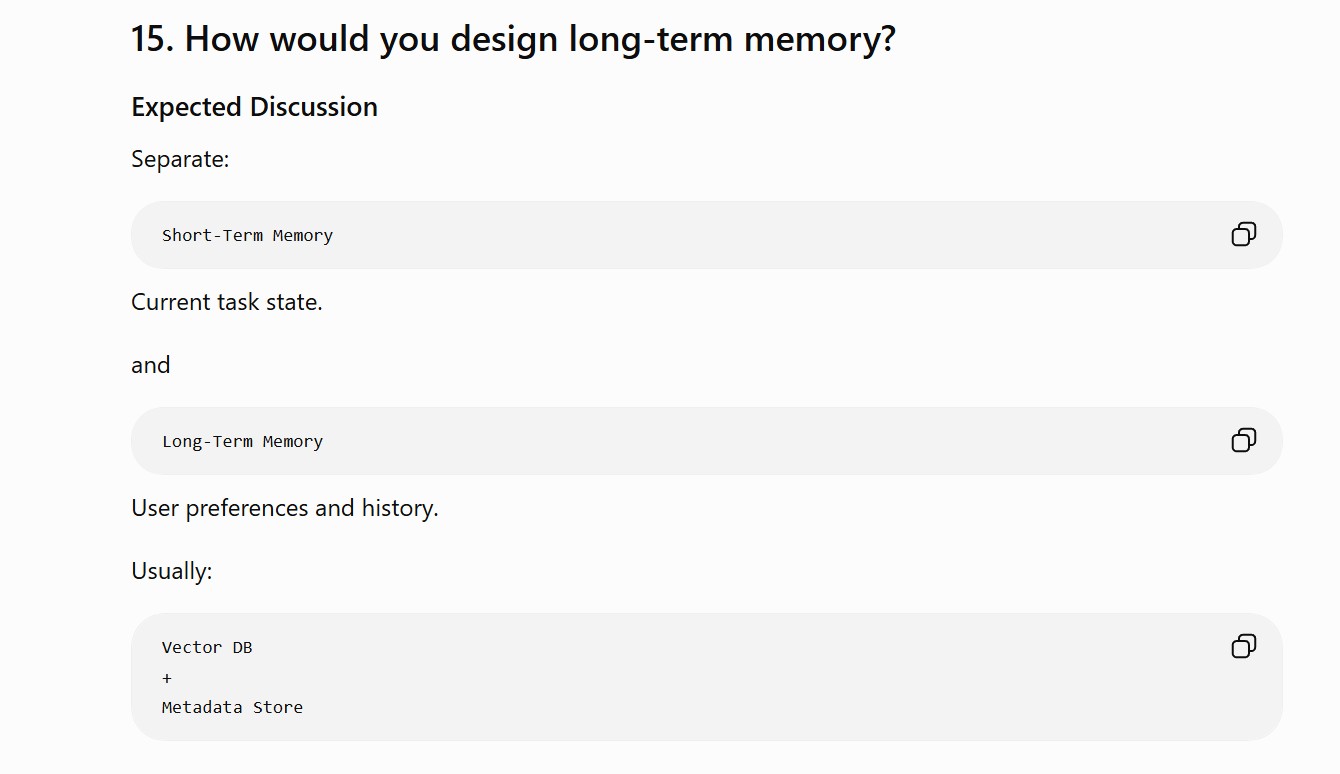Viewport: 1340px width, 774px height.
Task: Copy the Short-Term Memory code block
Action: pyautogui.click(x=1243, y=234)
